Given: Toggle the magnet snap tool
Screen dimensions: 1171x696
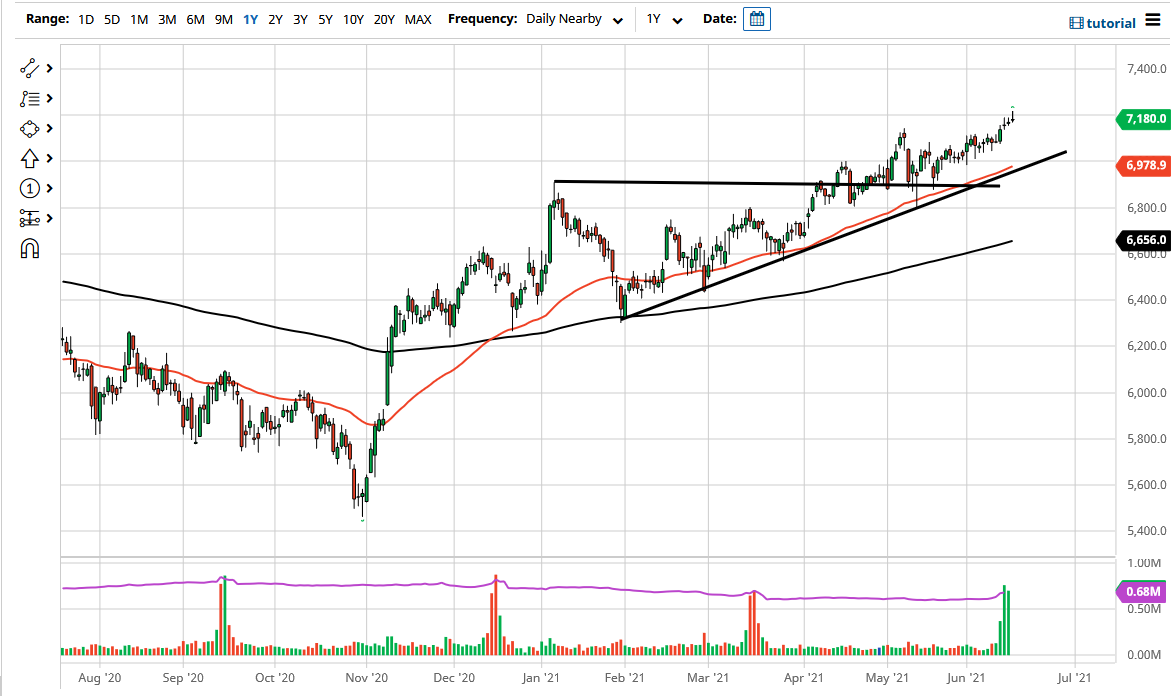Looking at the screenshot, I should click(28, 248).
